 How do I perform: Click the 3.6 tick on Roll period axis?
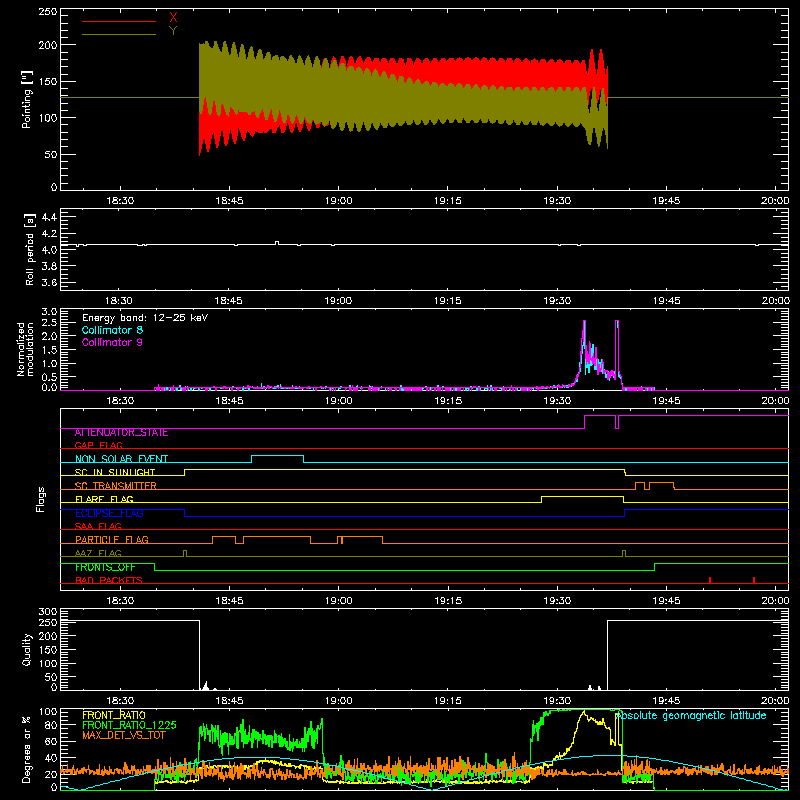[49, 282]
